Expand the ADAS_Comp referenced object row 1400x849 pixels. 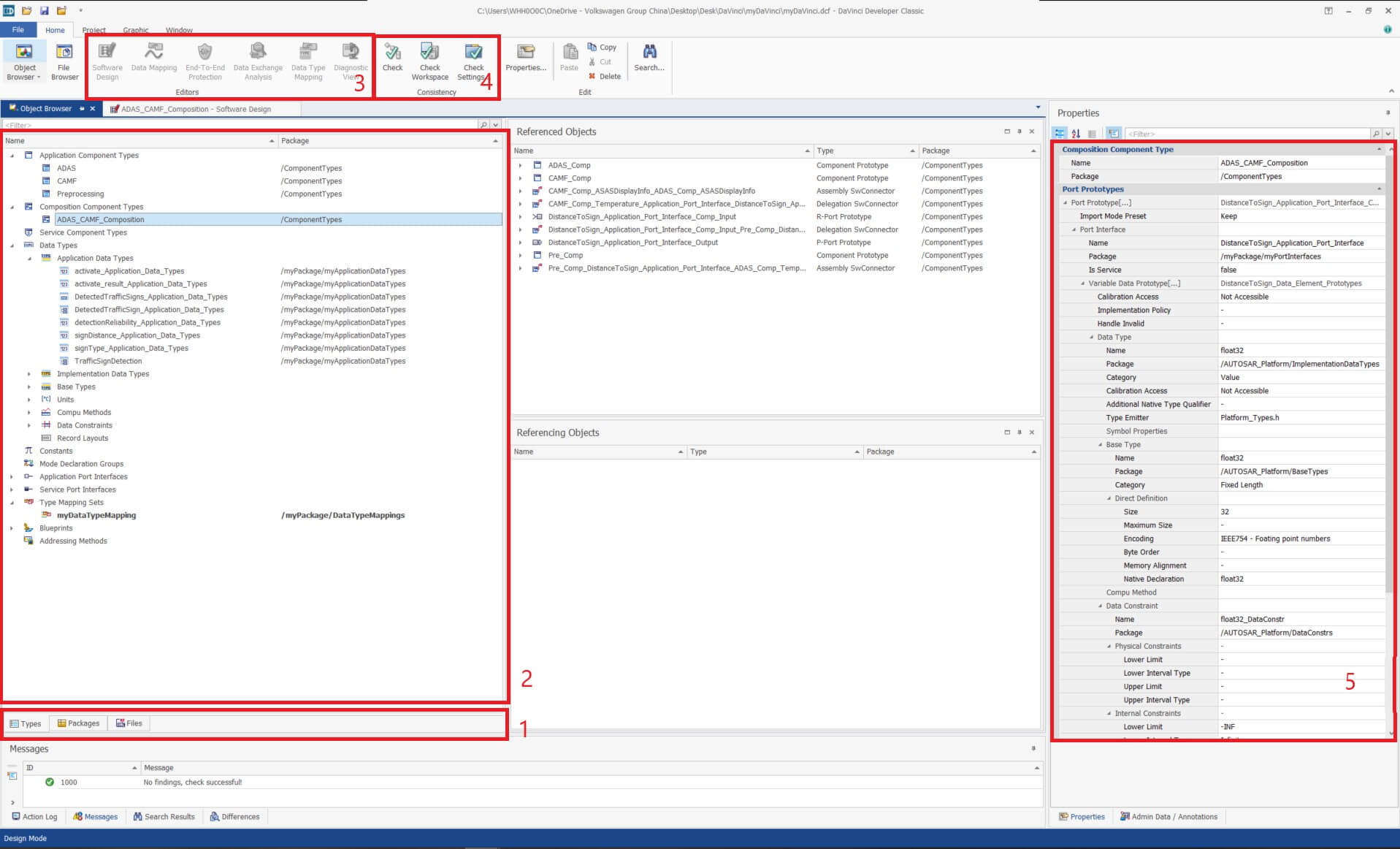click(x=520, y=166)
